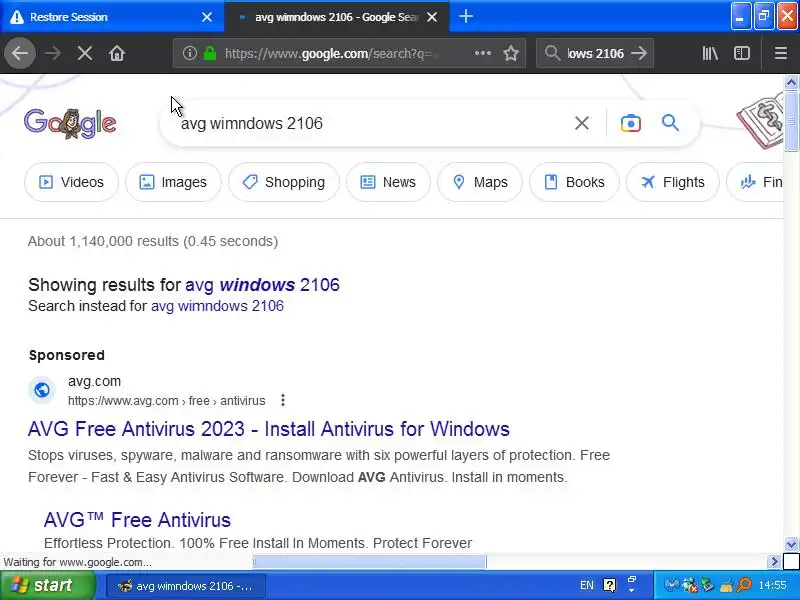Click the horizontal scrollbar right arrow
Image resolution: width=800 pixels, height=600 pixels.
(x=774, y=562)
